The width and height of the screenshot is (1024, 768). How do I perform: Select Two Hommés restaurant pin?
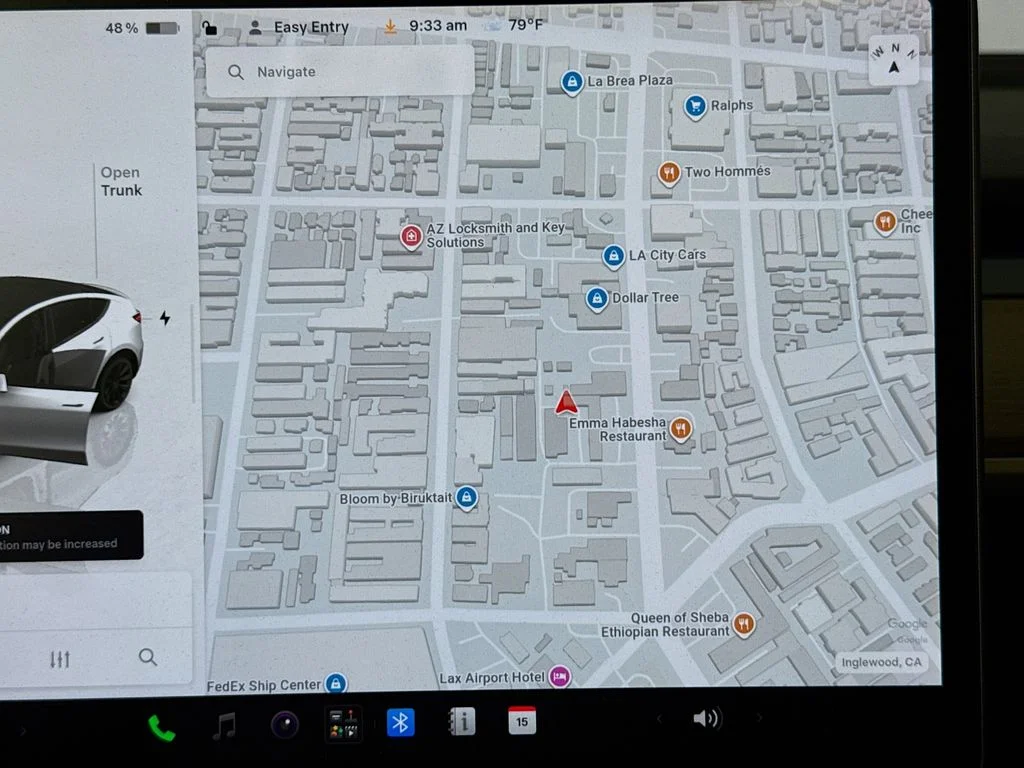tap(669, 174)
